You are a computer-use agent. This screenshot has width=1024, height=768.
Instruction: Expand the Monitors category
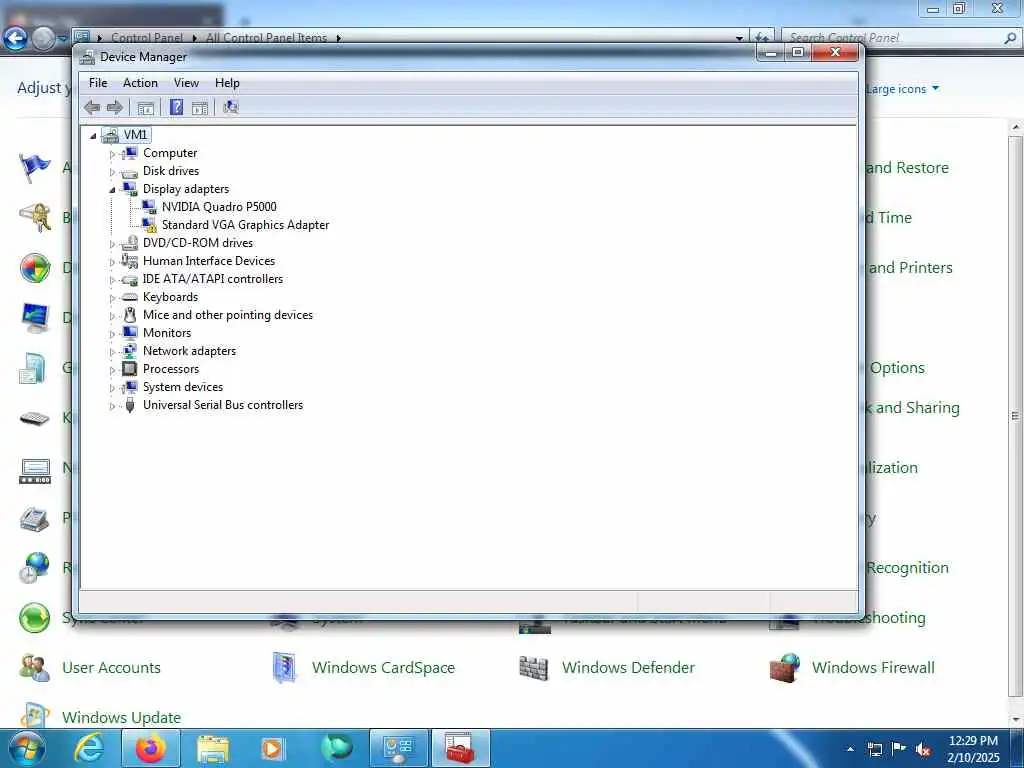tap(112, 334)
